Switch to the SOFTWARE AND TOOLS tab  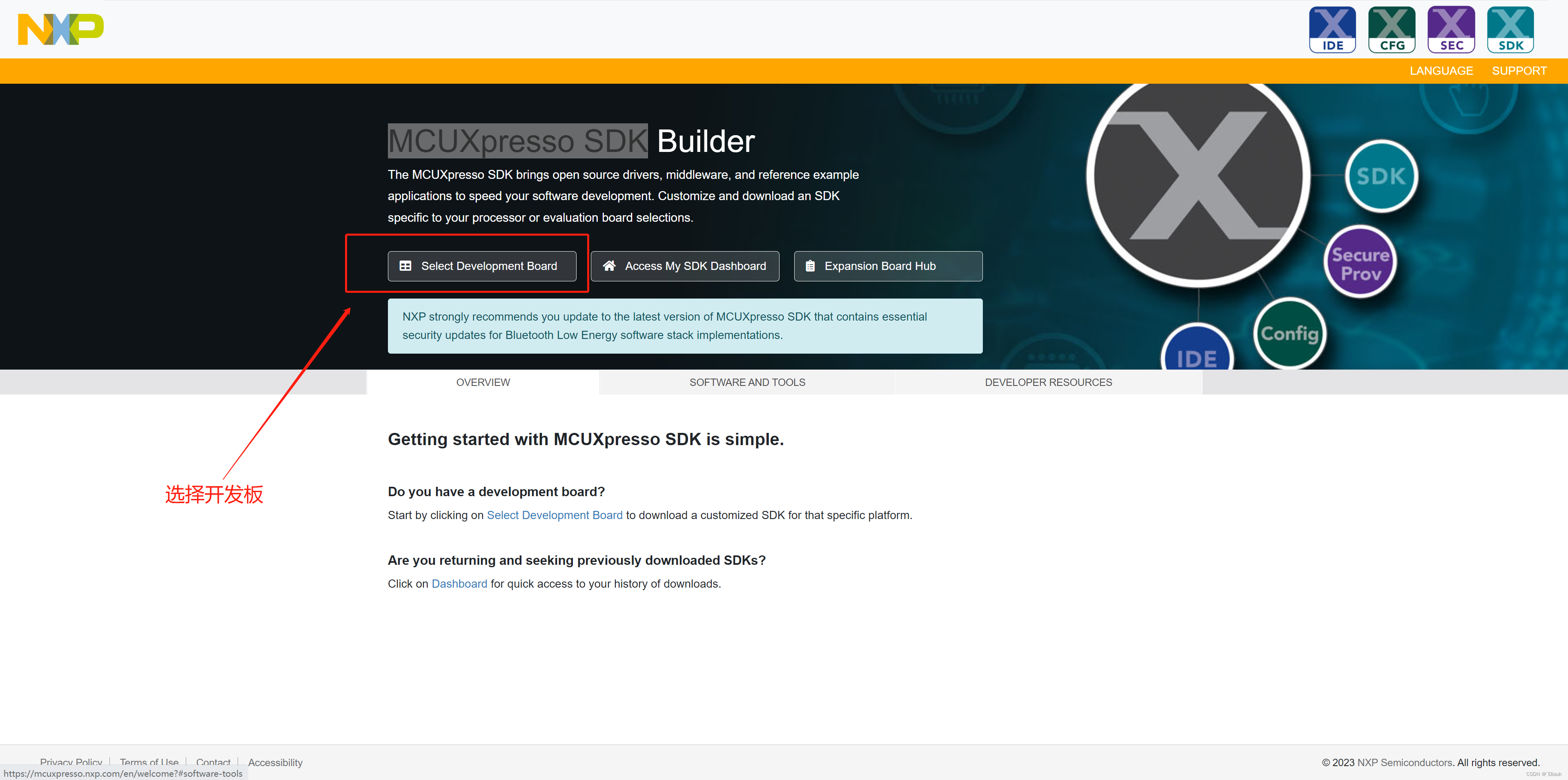(747, 382)
